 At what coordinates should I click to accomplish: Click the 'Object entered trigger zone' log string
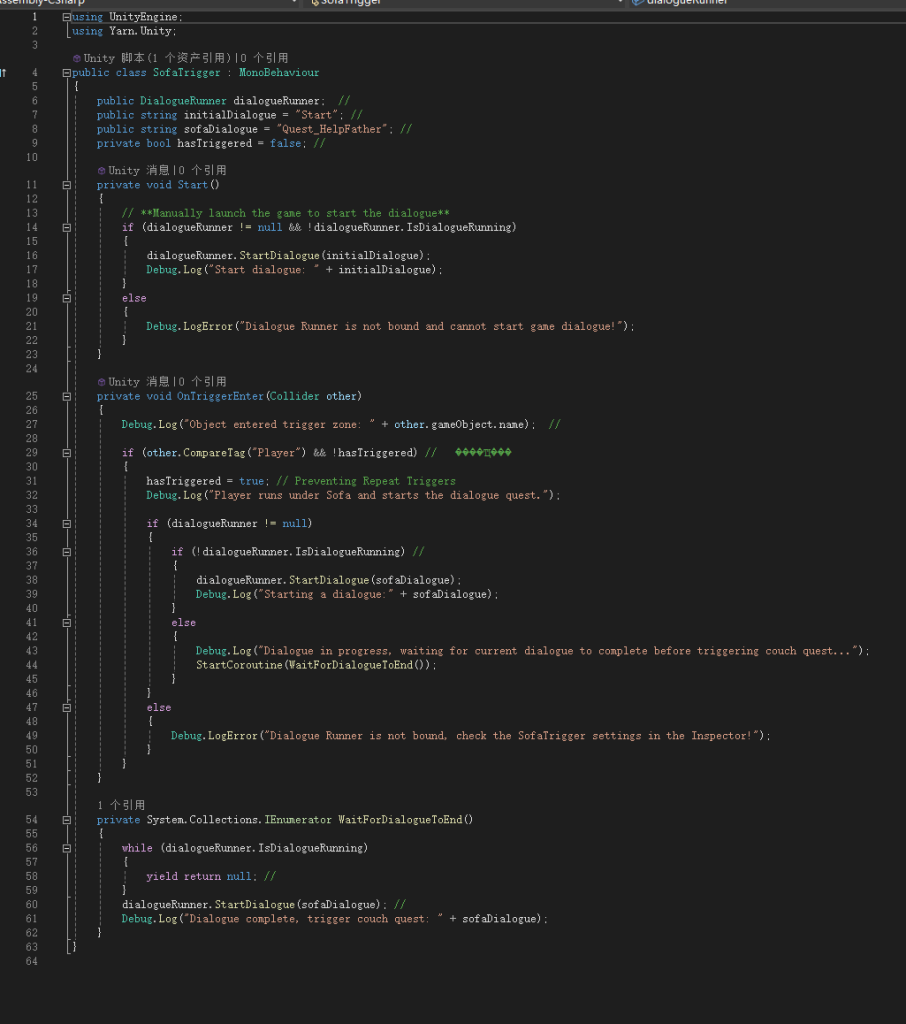pos(279,424)
